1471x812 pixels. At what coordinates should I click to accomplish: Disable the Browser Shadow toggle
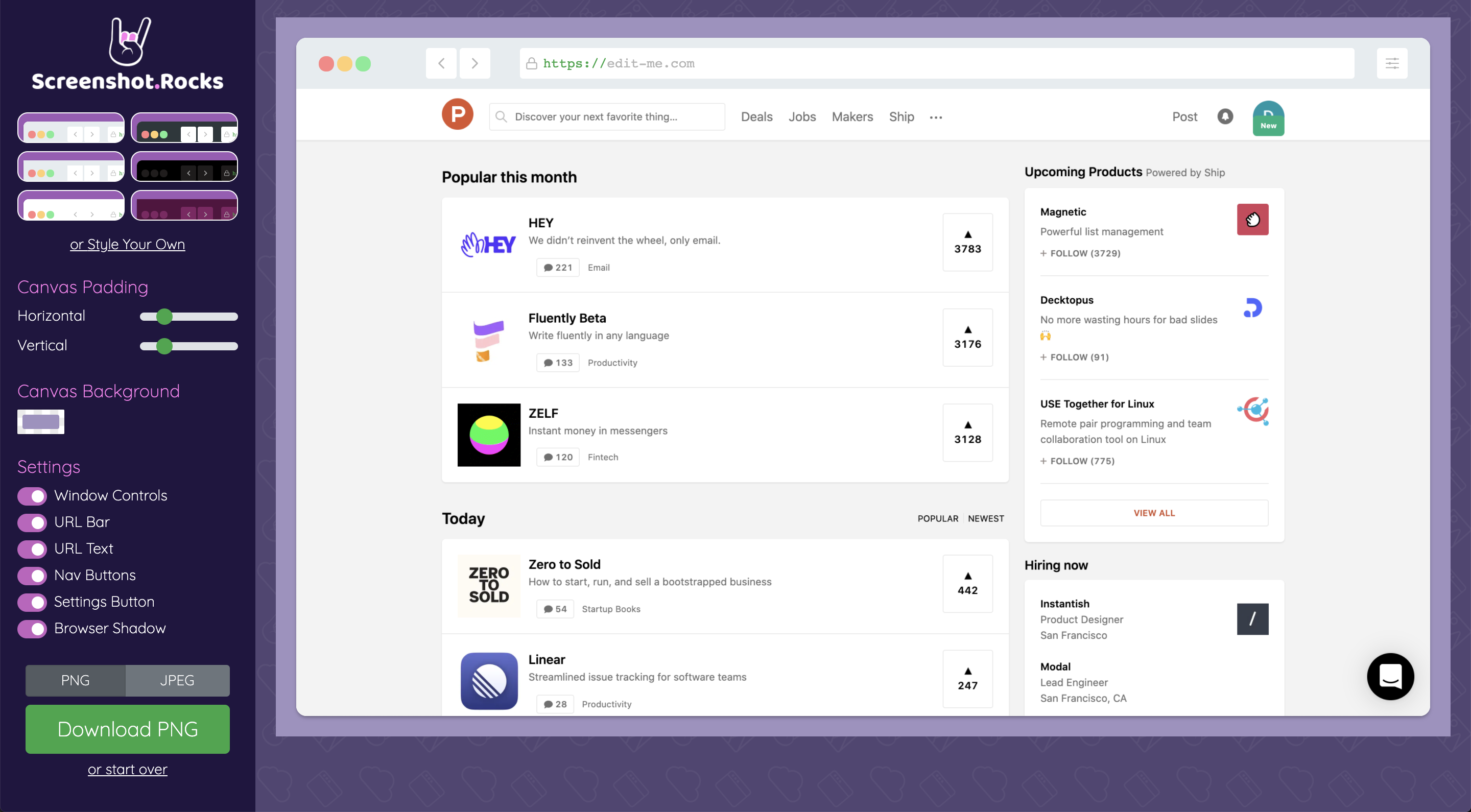33,629
